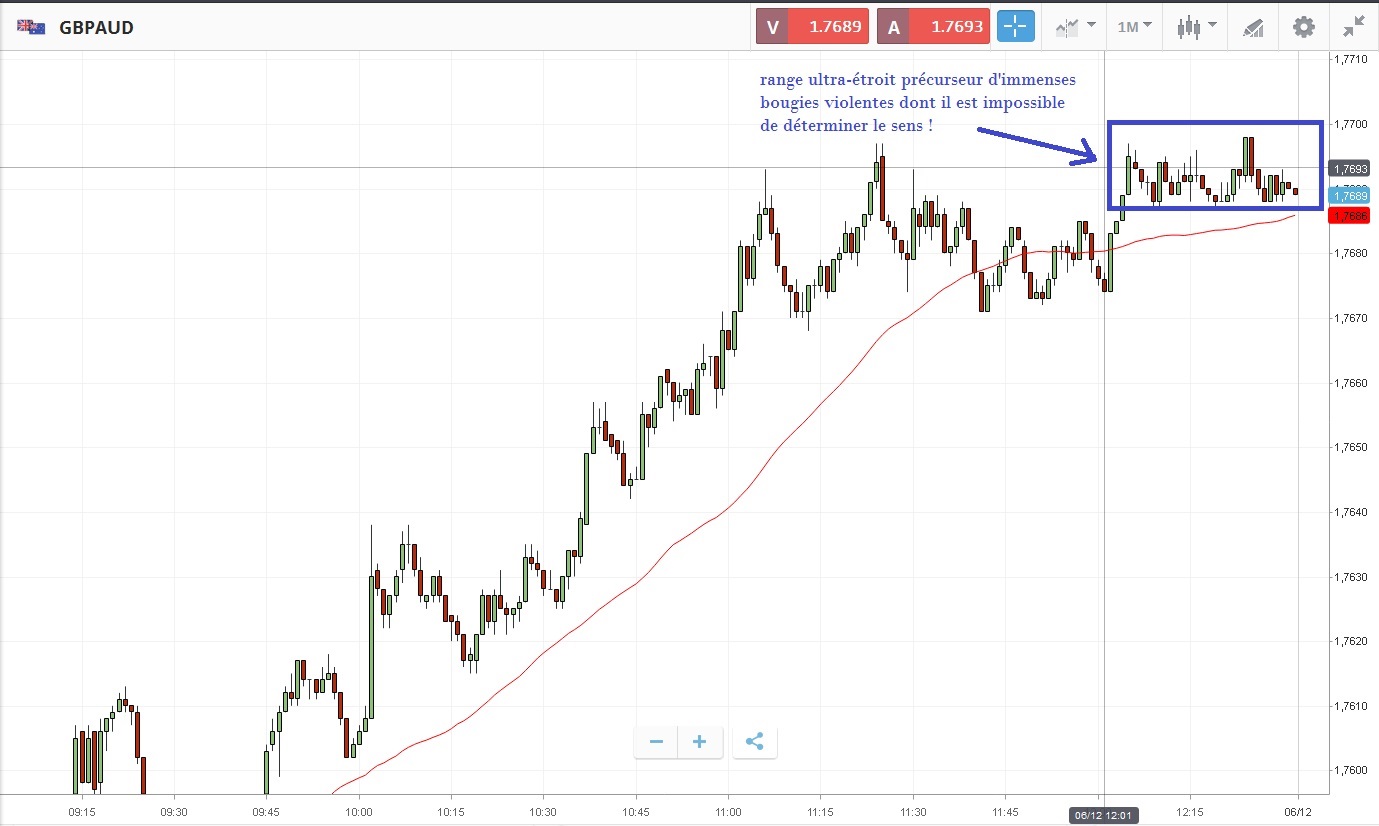Zoom out with the minus button
The height and width of the screenshot is (826, 1379).
pos(656,742)
